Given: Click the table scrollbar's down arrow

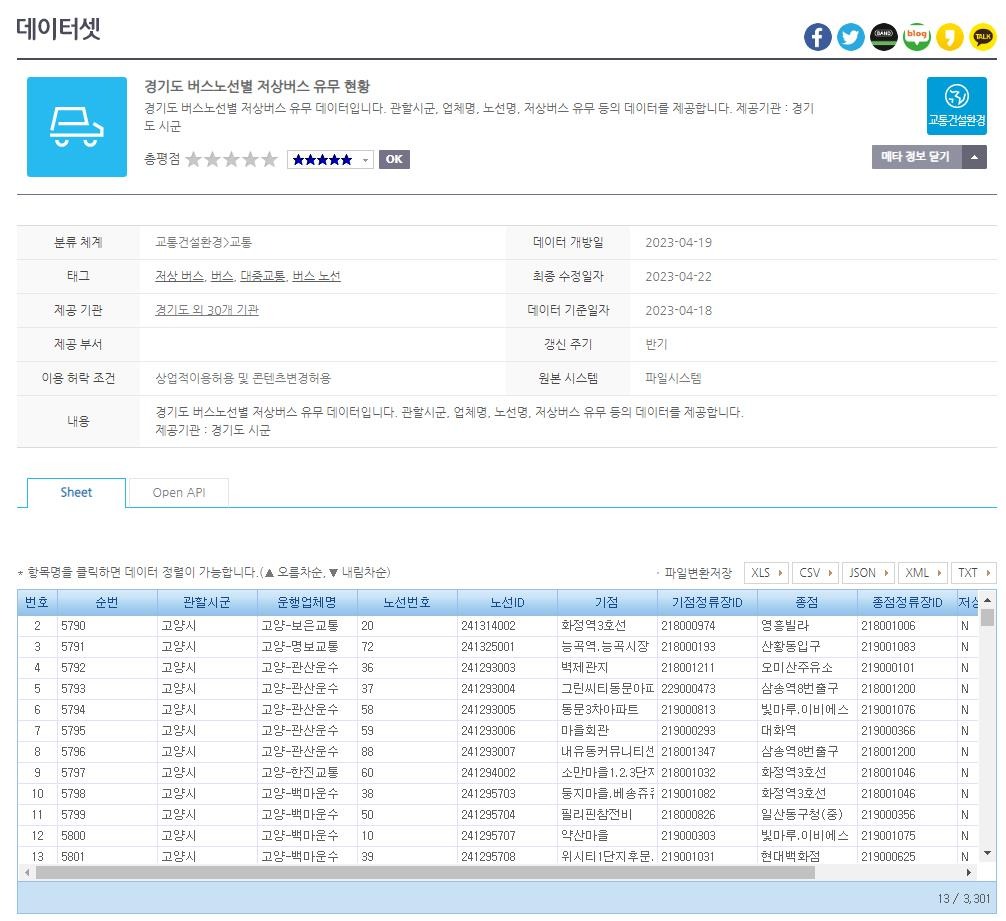Looking at the screenshot, I should coord(988,854).
